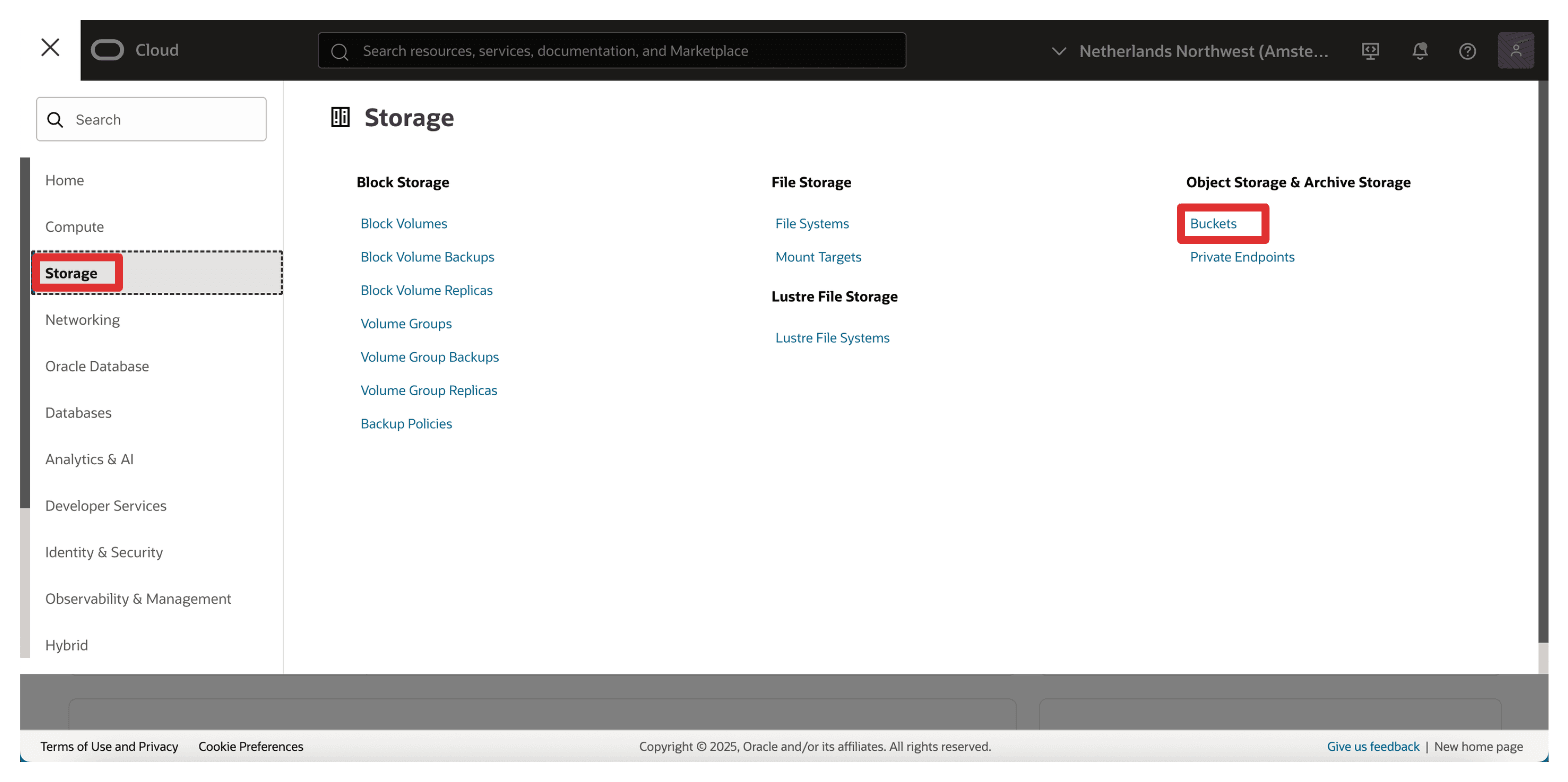Open the Volume Groups link
The width and height of the screenshot is (1568, 782).
[x=406, y=324]
